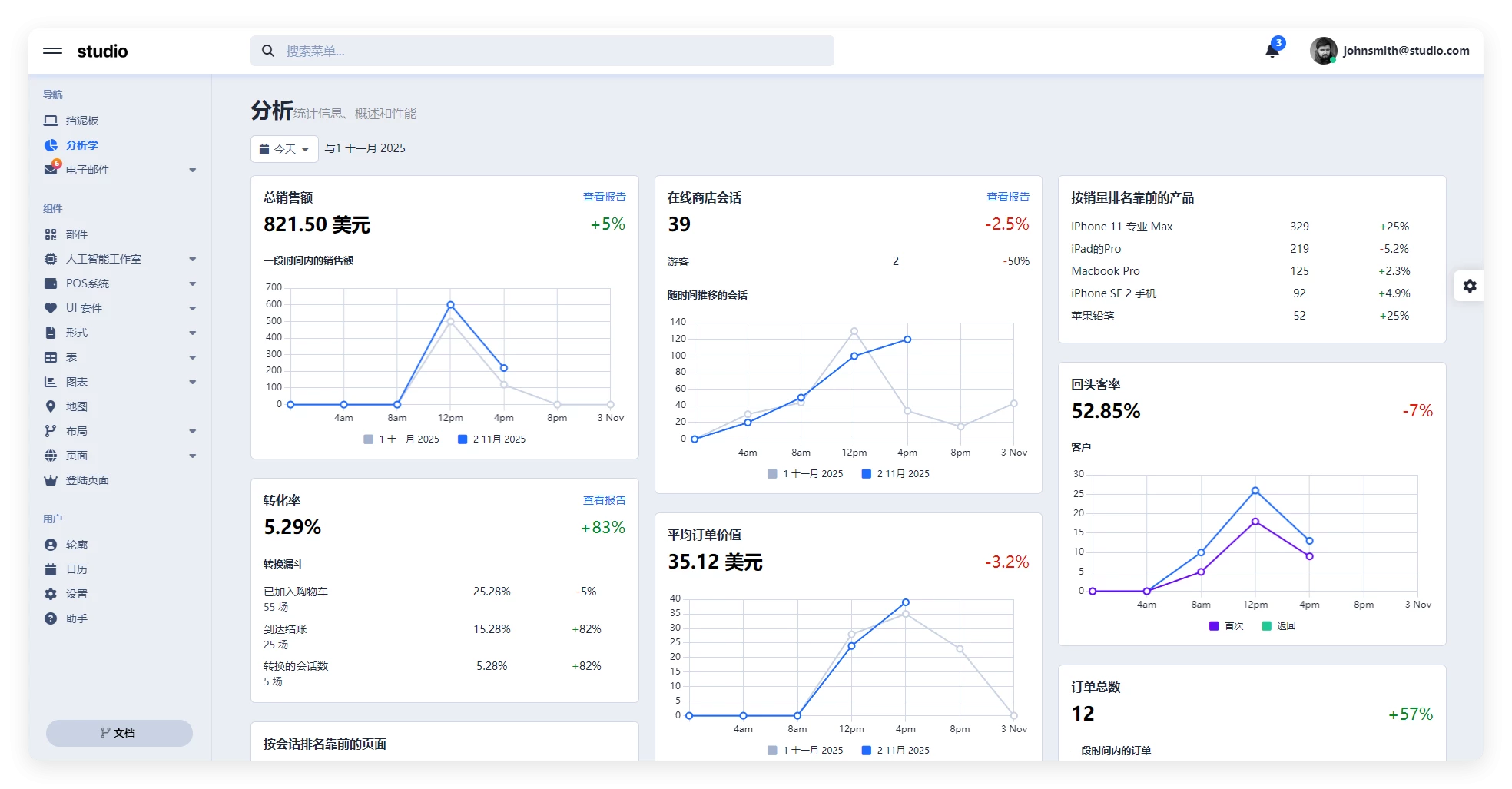Open the notifications bell
The height and width of the screenshot is (789, 1512).
tap(1272, 51)
